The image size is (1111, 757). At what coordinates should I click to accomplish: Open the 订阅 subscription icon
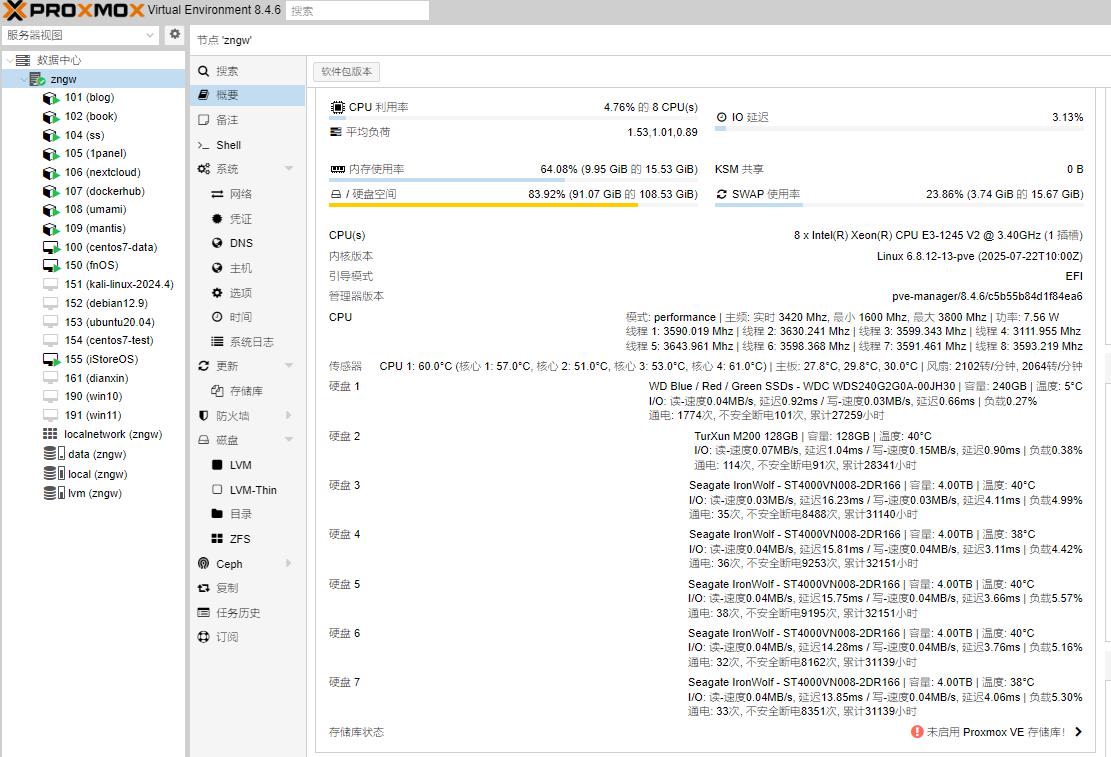(204, 637)
